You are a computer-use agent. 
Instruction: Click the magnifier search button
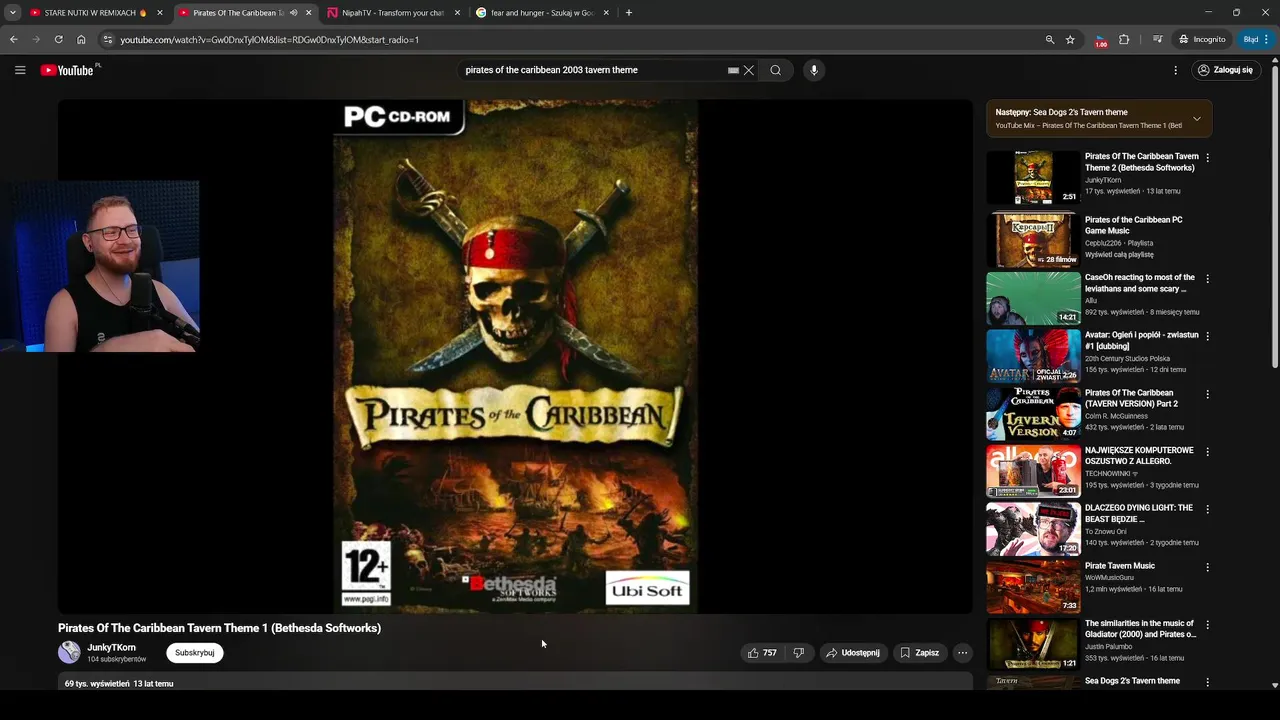[x=775, y=70]
